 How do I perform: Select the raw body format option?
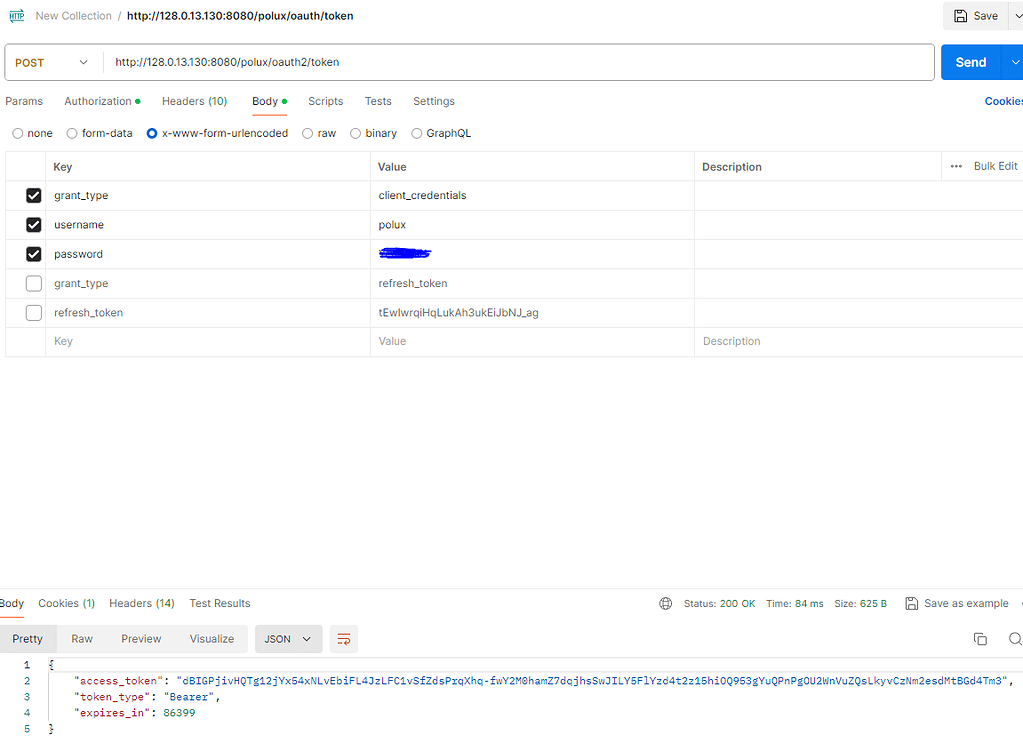click(x=307, y=133)
